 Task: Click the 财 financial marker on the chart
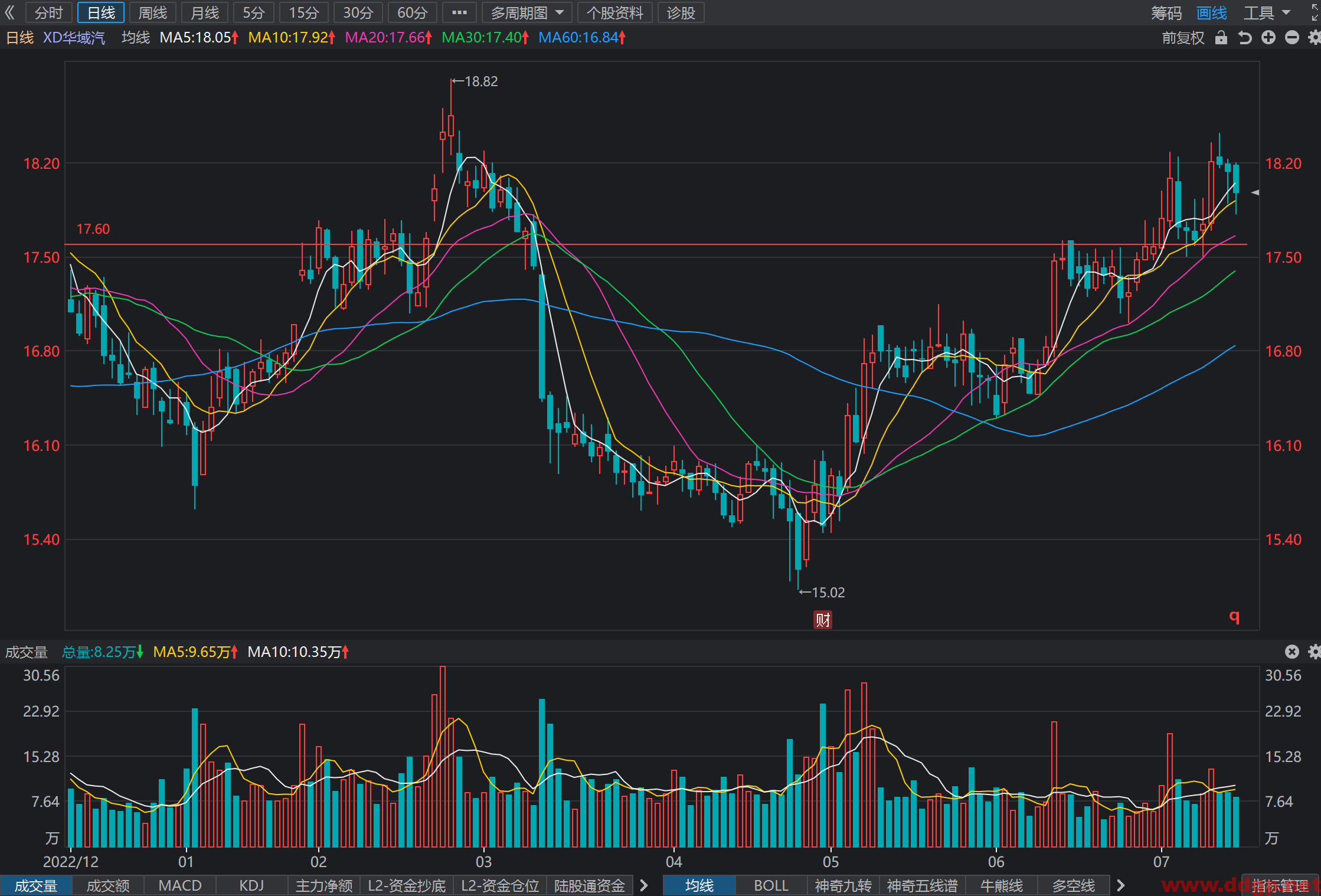pyautogui.click(x=823, y=620)
